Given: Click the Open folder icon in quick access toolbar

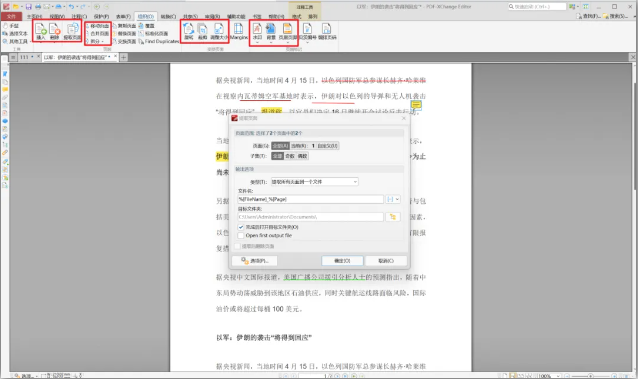Looking at the screenshot, I should pos(15,7).
